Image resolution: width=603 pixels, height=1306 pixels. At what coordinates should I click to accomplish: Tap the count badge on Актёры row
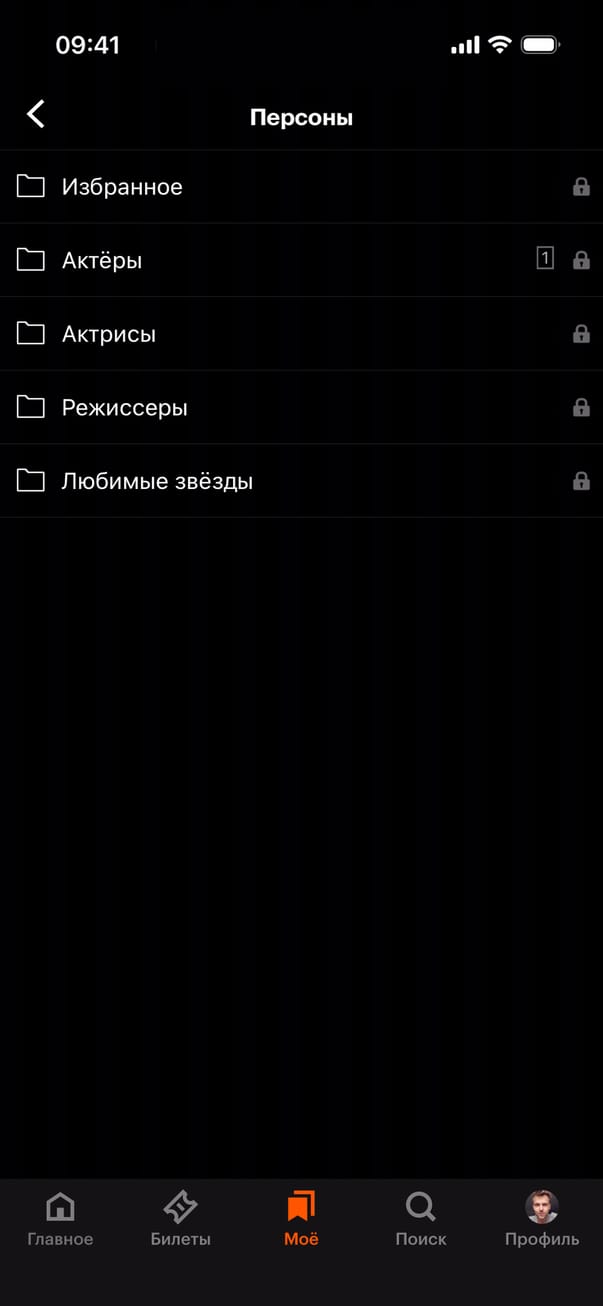[545, 259]
